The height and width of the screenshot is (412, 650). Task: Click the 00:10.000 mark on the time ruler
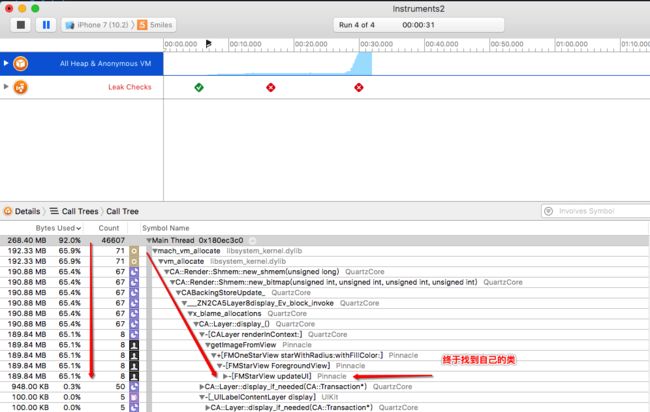pos(245,44)
